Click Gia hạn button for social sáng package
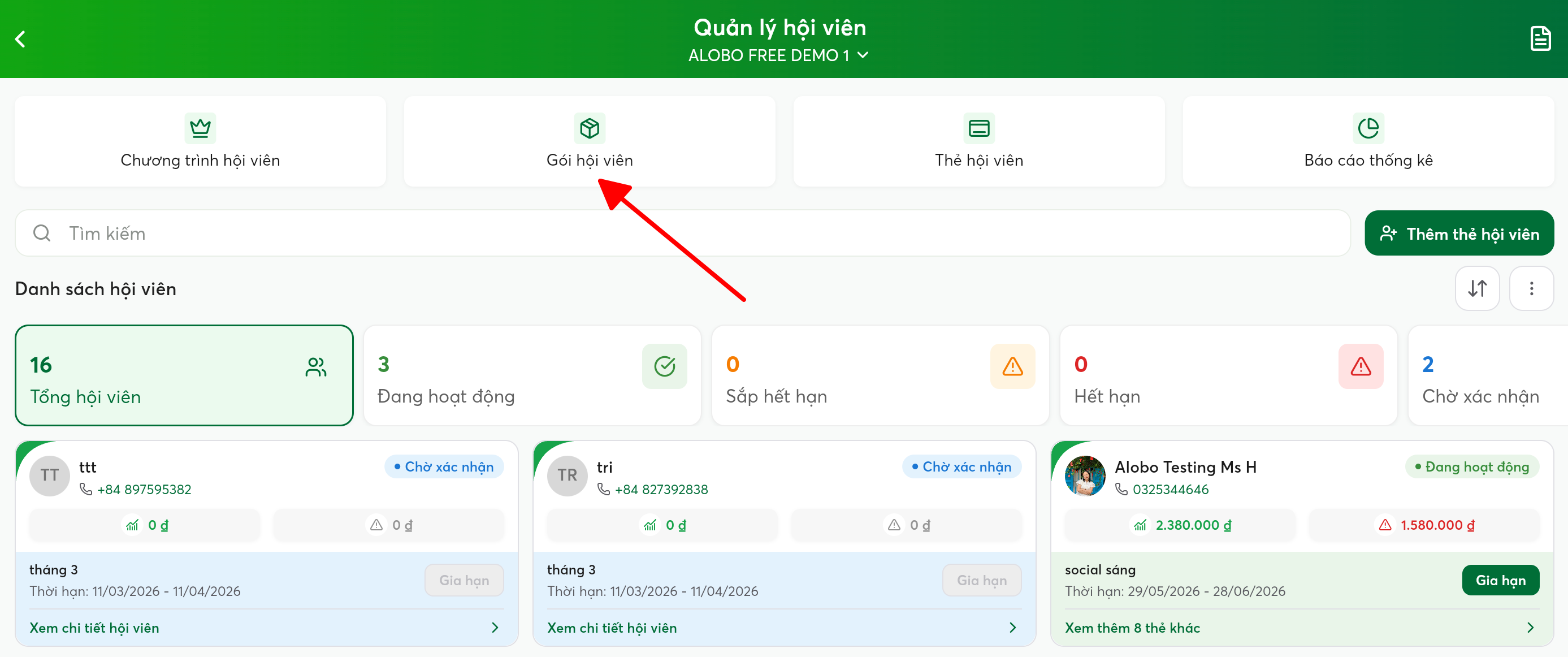The image size is (1568, 657). (x=1500, y=580)
